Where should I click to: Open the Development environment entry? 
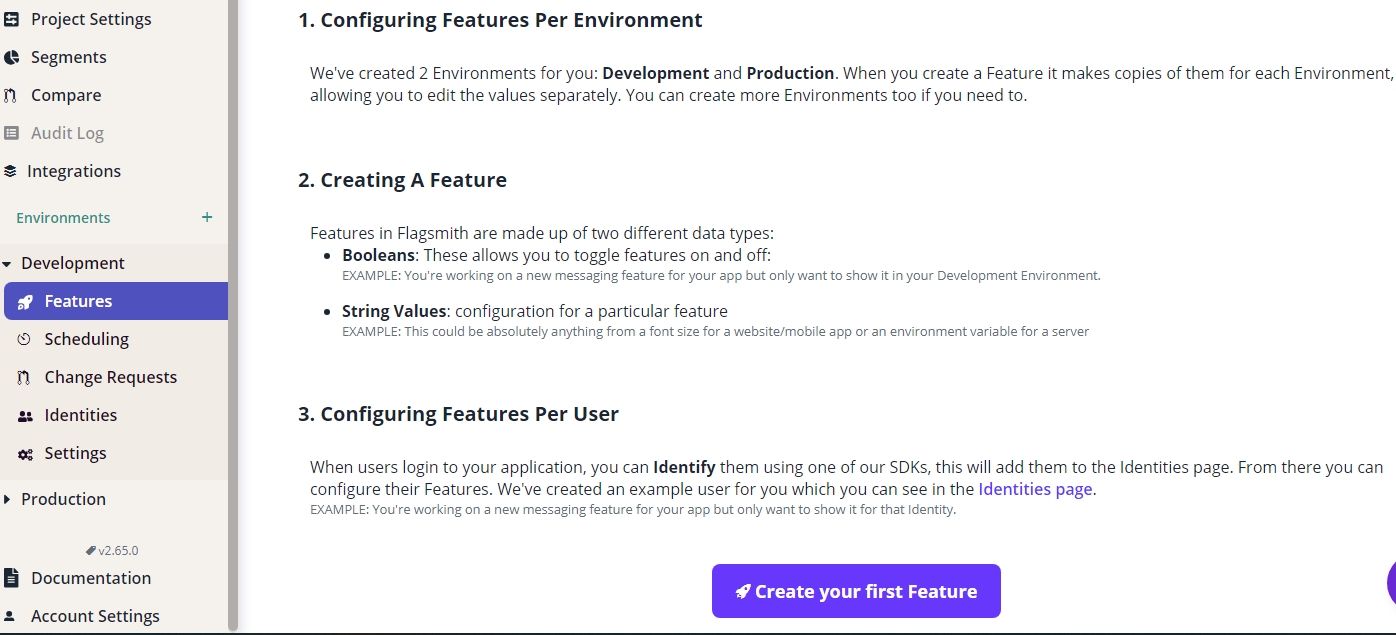[x=75, y=262]
